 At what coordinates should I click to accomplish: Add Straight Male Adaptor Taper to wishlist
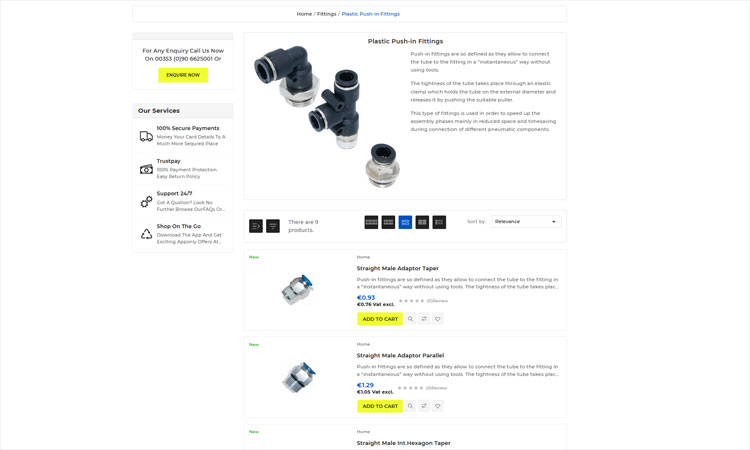pyautogui.click(x=438, y=319)
